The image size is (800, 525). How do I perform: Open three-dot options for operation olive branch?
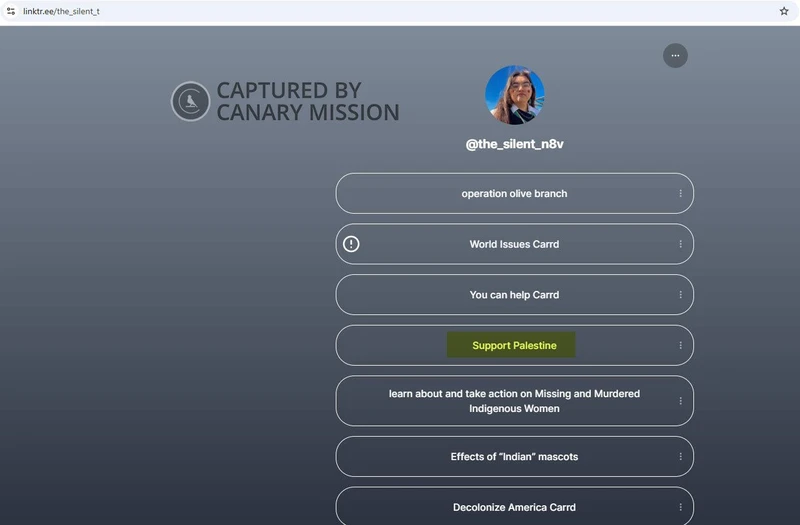pos(680,194)
